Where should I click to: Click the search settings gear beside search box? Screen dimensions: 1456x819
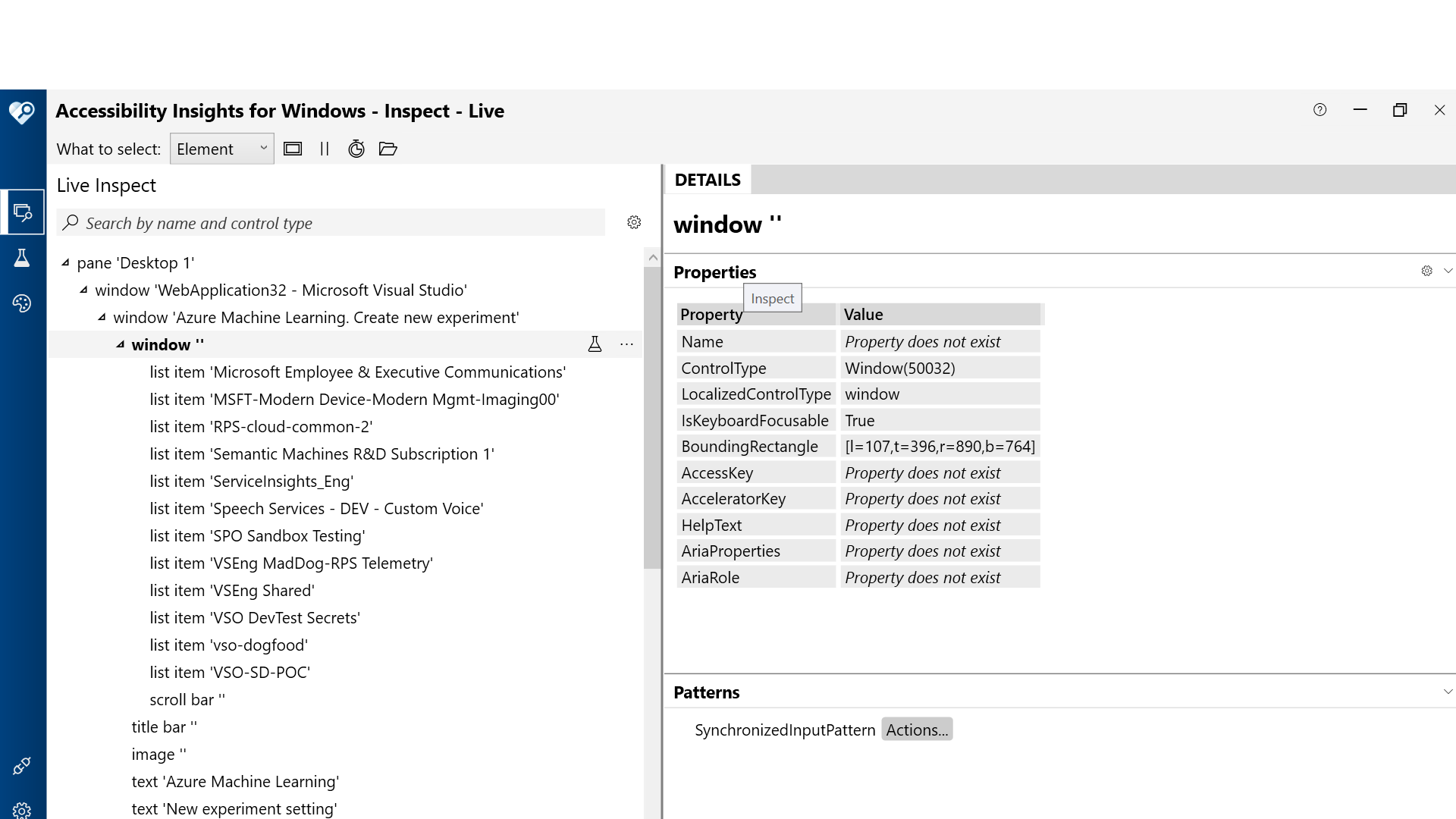634,222
